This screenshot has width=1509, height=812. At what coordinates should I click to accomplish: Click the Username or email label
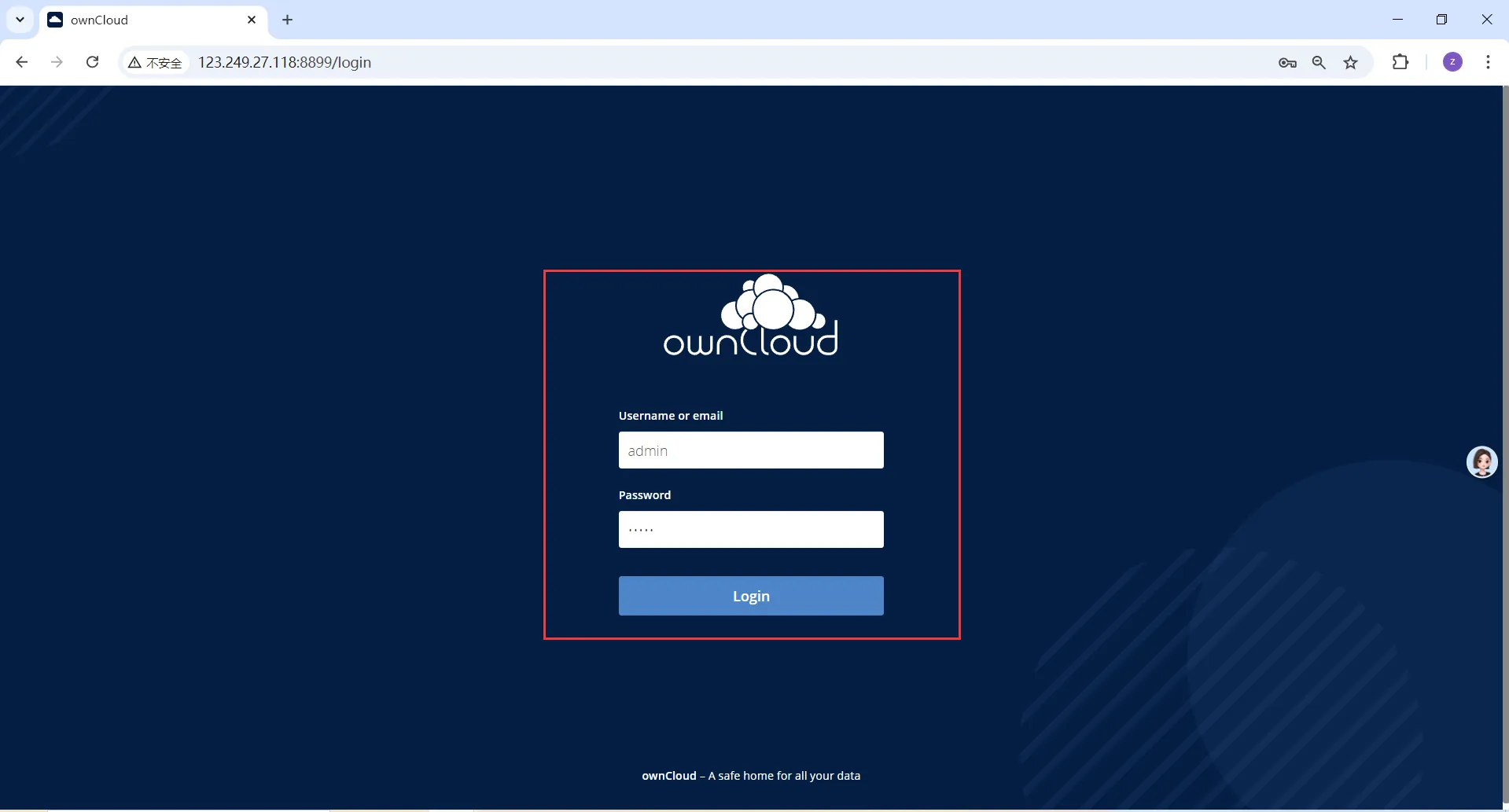tap(671, 416)
